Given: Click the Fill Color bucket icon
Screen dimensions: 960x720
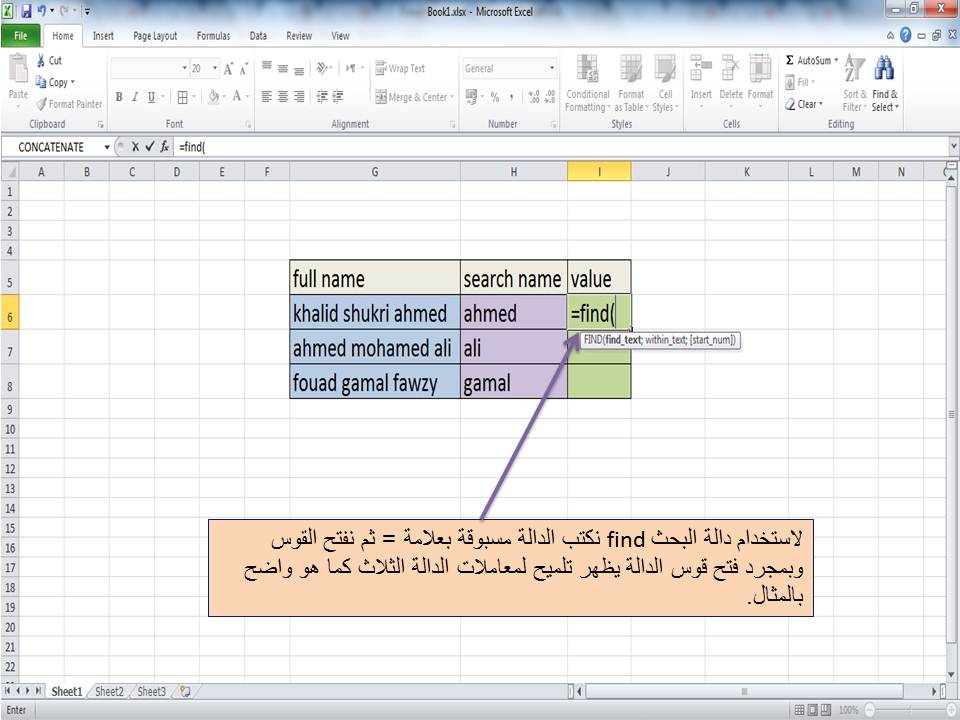Looking at the screenshot, I should coord(214,96).
